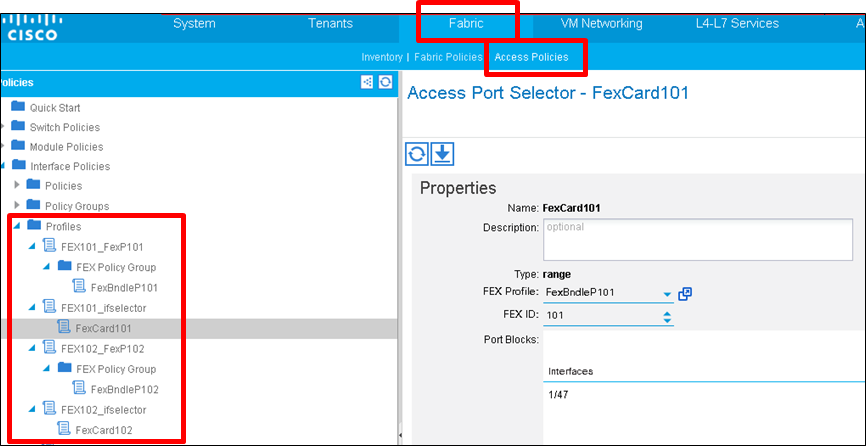Click the FEX Policy Group folder icon under FEX101_FexP101

point(65,266)
